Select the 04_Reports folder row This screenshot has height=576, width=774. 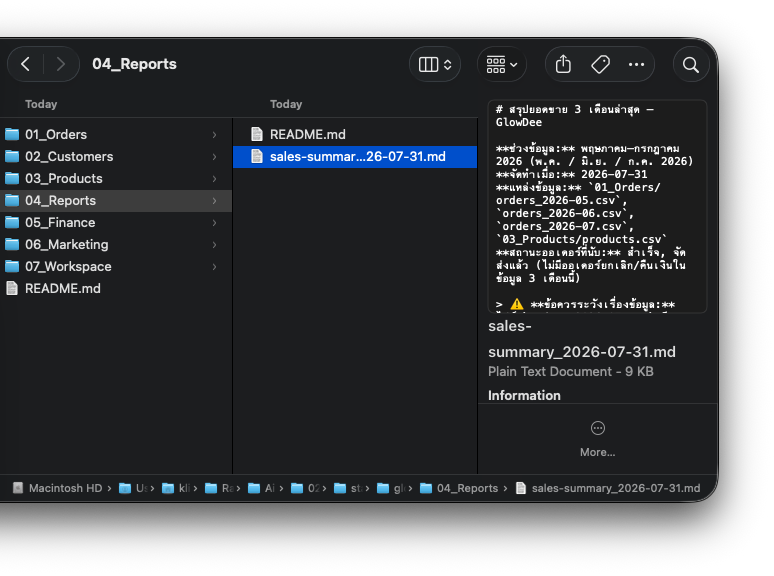pyautogui.click(x=116, y=200)
